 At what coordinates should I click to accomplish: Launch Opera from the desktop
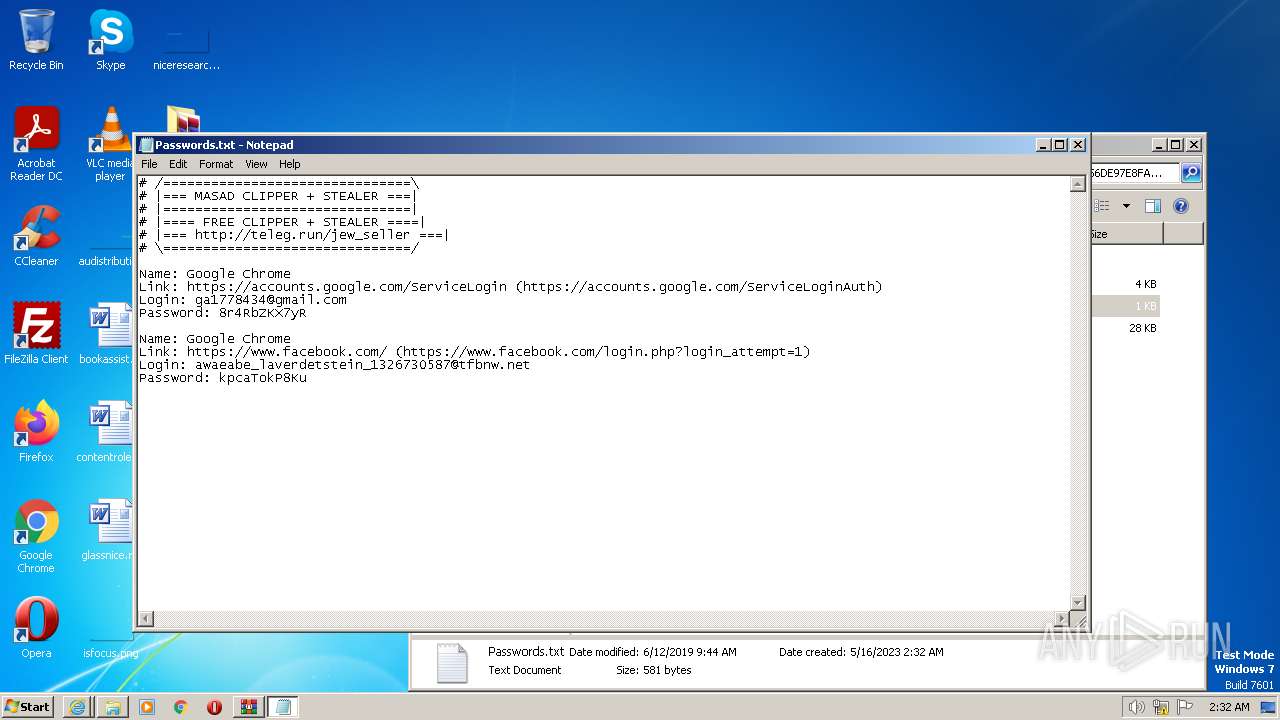36,627
